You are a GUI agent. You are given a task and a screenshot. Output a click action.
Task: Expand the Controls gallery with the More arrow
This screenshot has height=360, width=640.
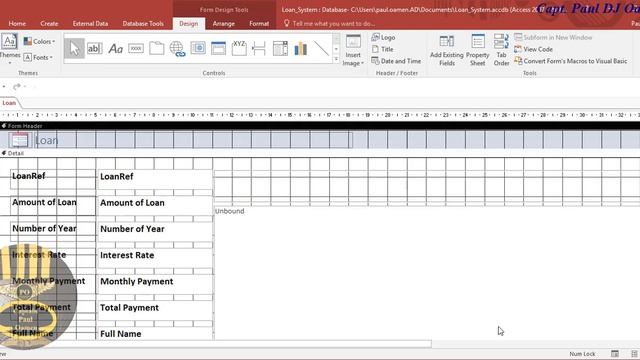(x=336, y=60)
